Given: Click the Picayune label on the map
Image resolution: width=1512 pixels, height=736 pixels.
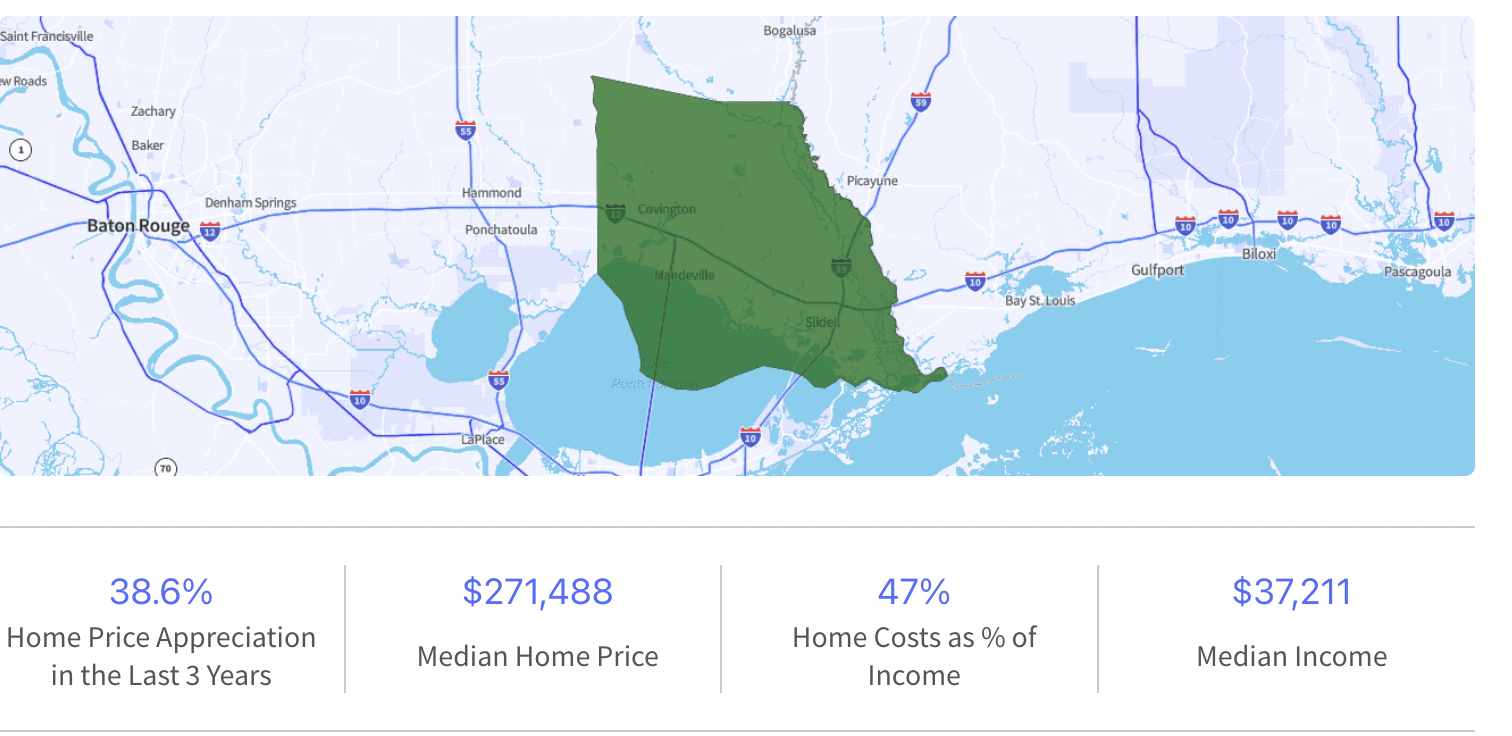Looking at the screenshot, I should pos(872,181).
